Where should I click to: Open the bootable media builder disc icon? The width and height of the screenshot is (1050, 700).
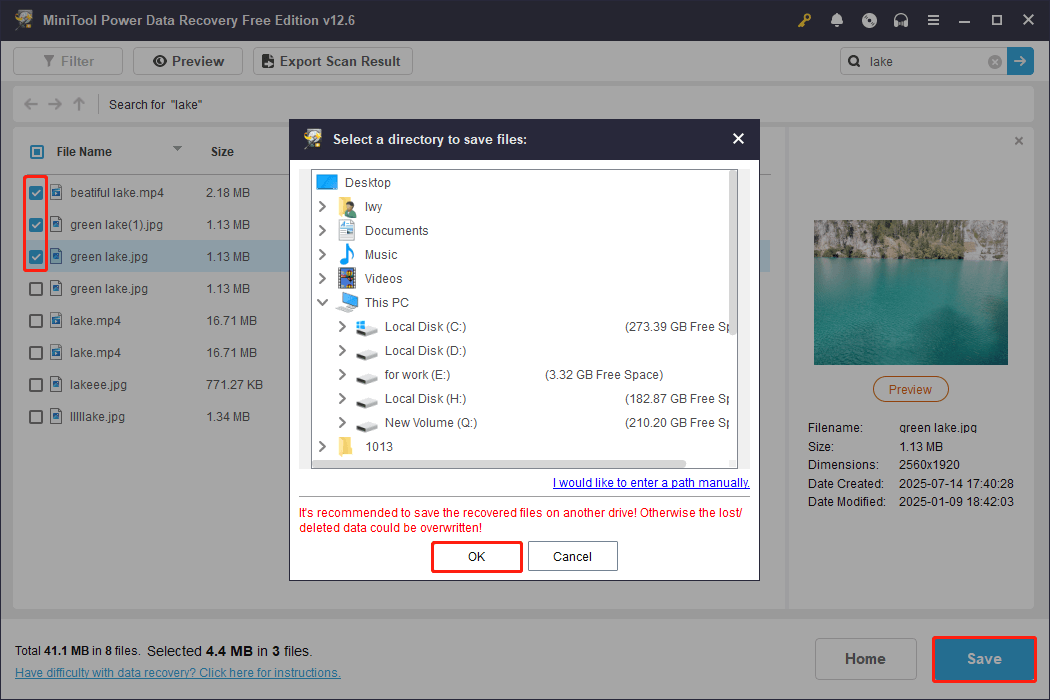coord(869,19)
